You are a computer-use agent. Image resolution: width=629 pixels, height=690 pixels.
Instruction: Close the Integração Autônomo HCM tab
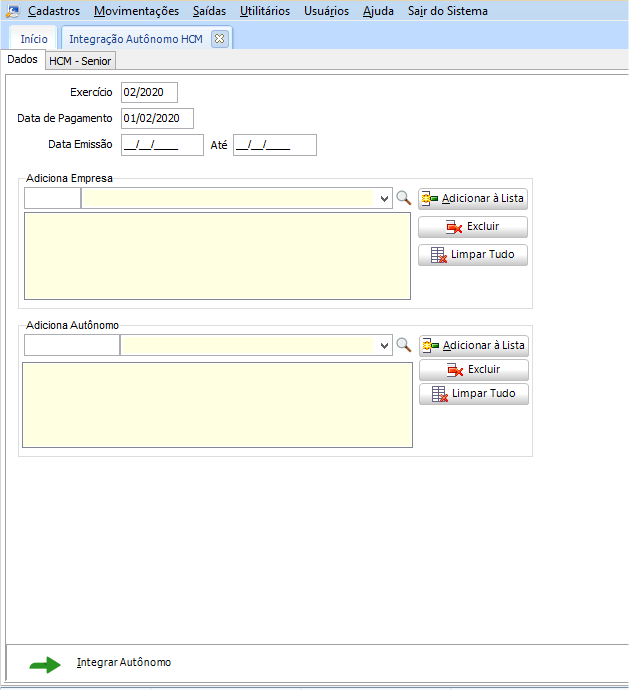point(219,39)
